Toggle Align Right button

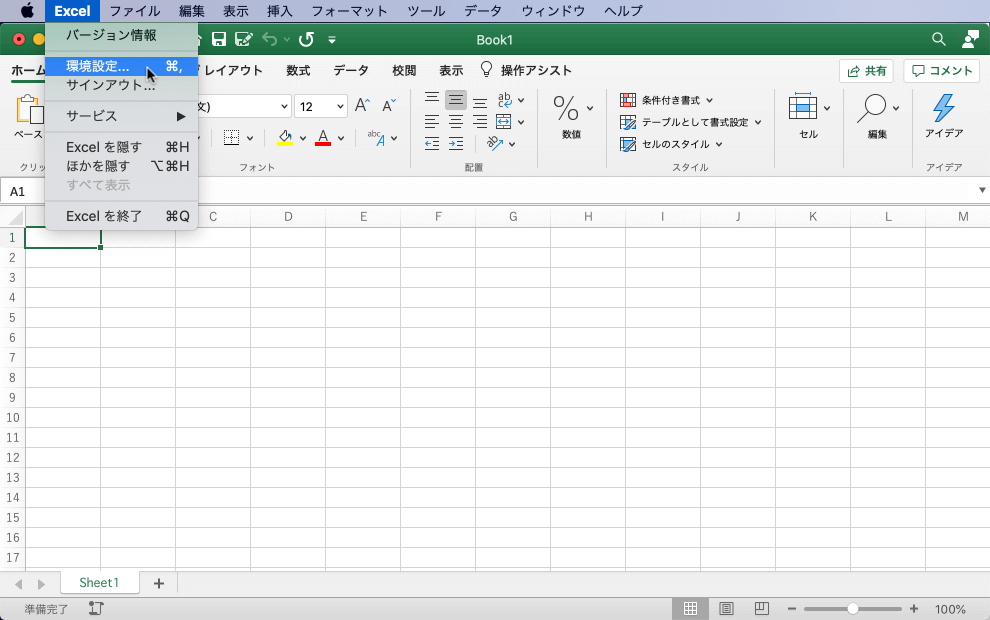coord(480,121)
